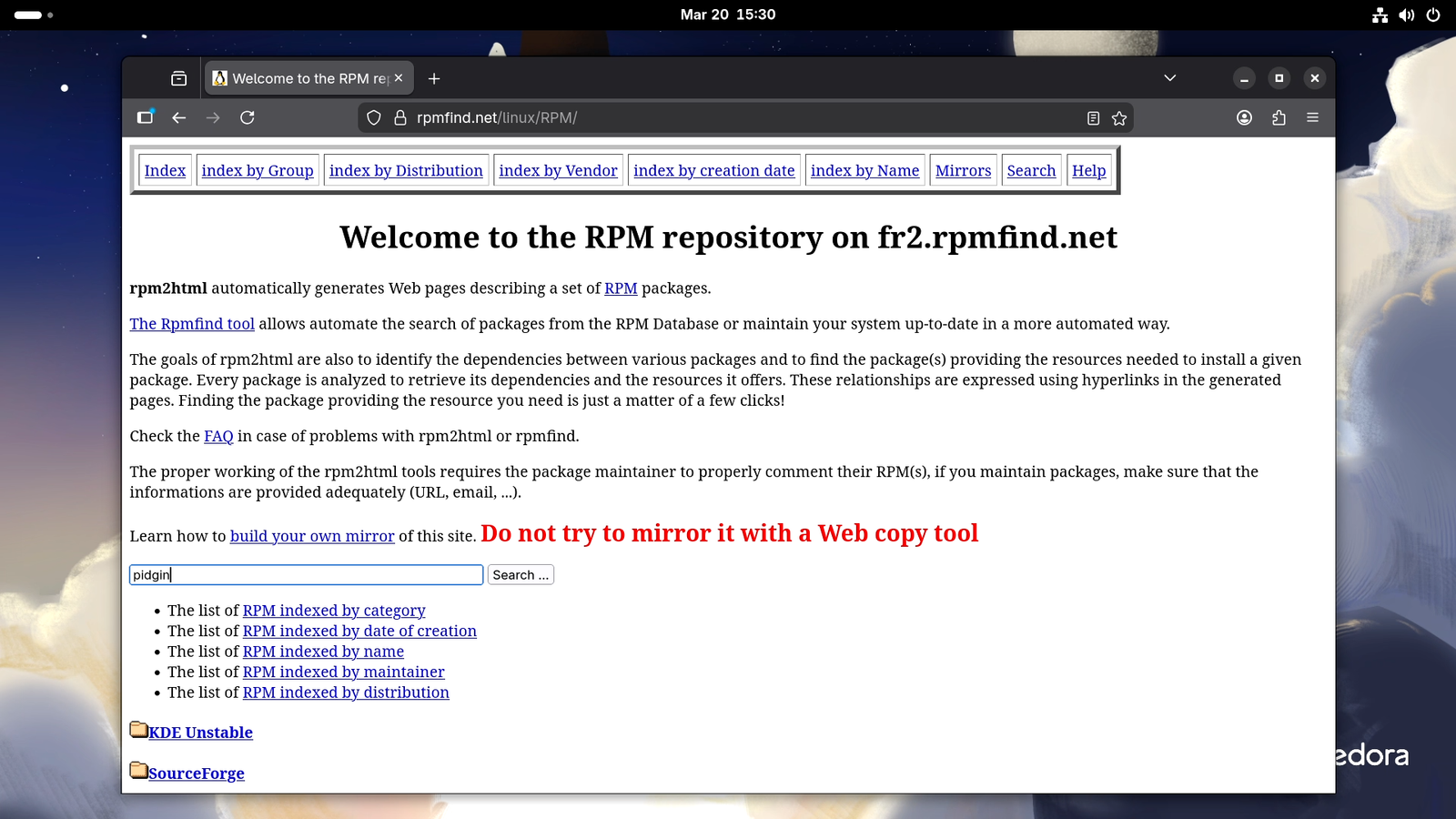Open the hamburger application menu
This screenshot has width=1456, height=819.
pyautogui.click(x=1312, y=117)
